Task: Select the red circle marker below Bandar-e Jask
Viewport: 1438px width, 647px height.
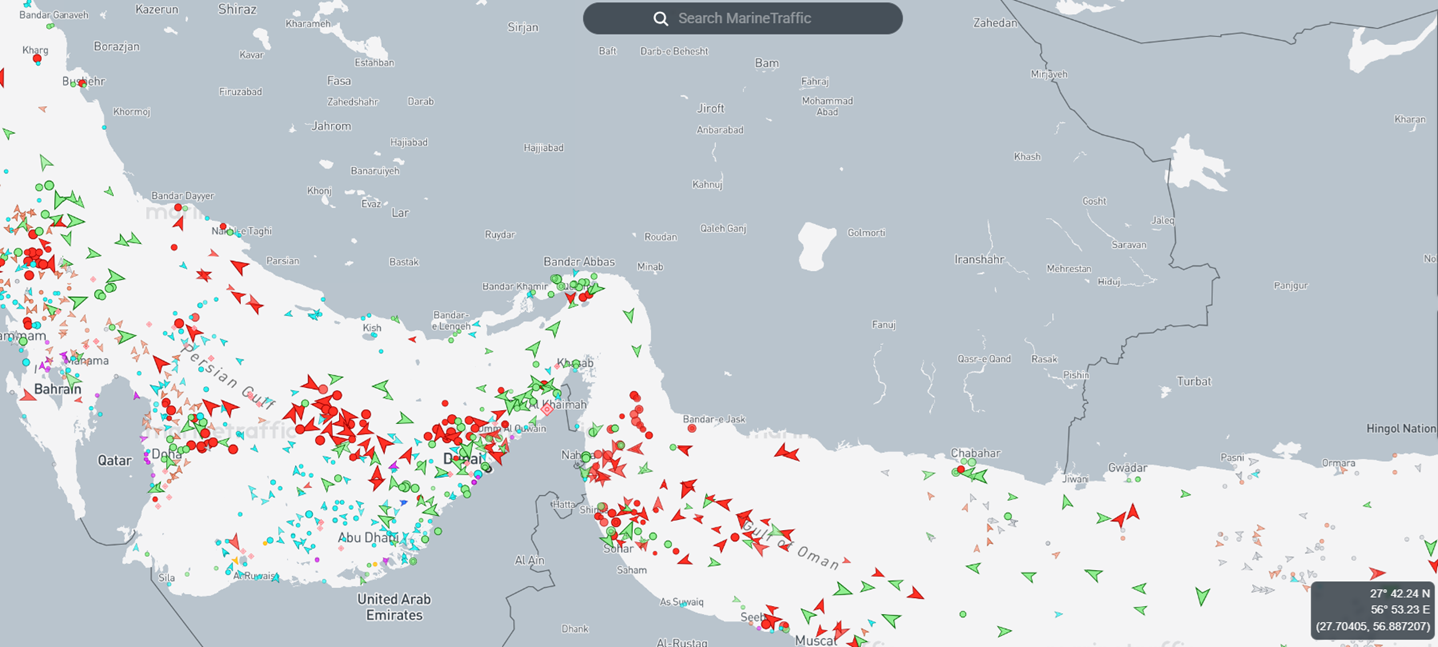Action: [x=692, y=429]
